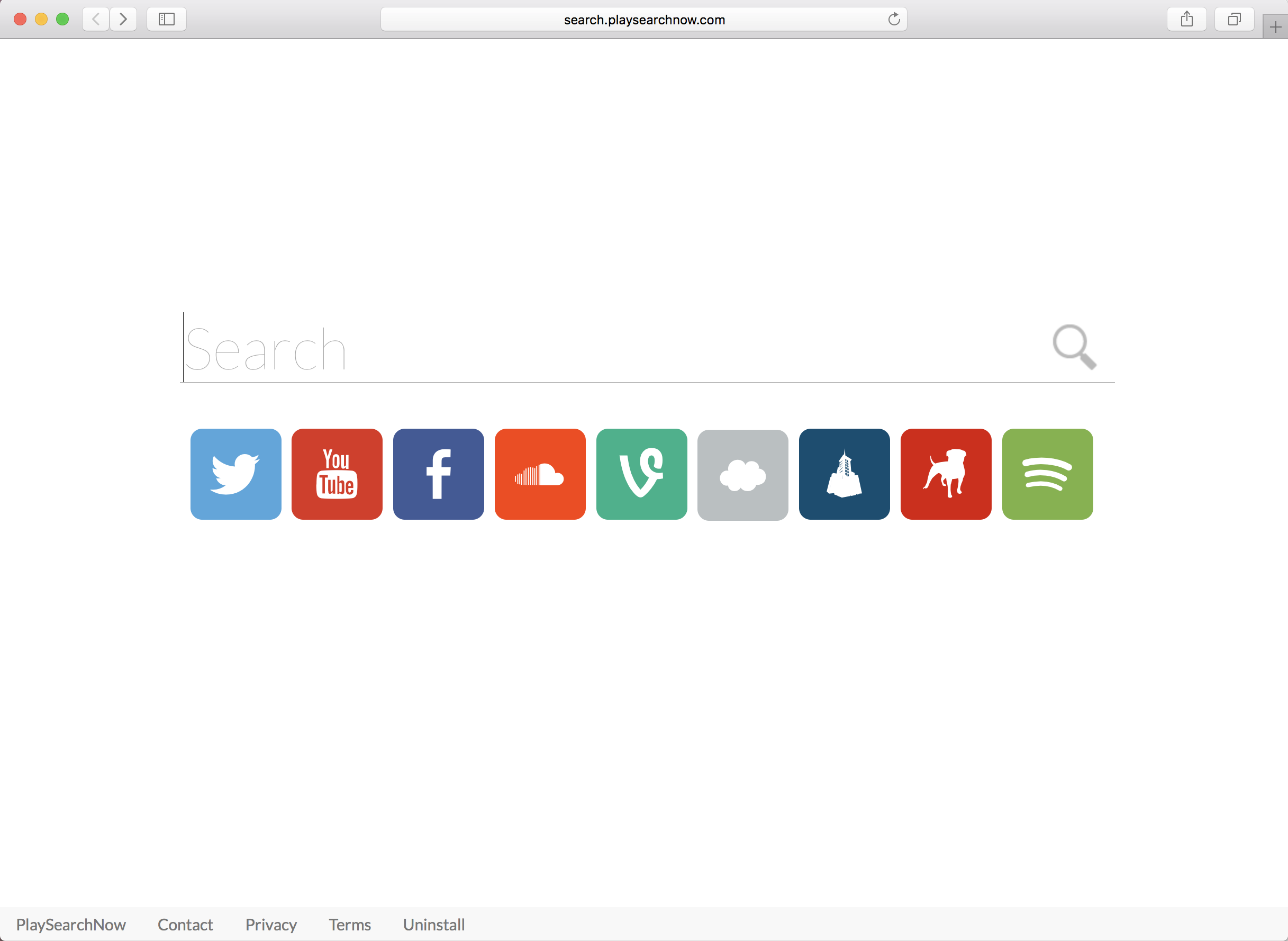Click the magnifying glass search icon
This screenshot has width=1288, height=941.
pyautogui.click(x=1074, y=347)
